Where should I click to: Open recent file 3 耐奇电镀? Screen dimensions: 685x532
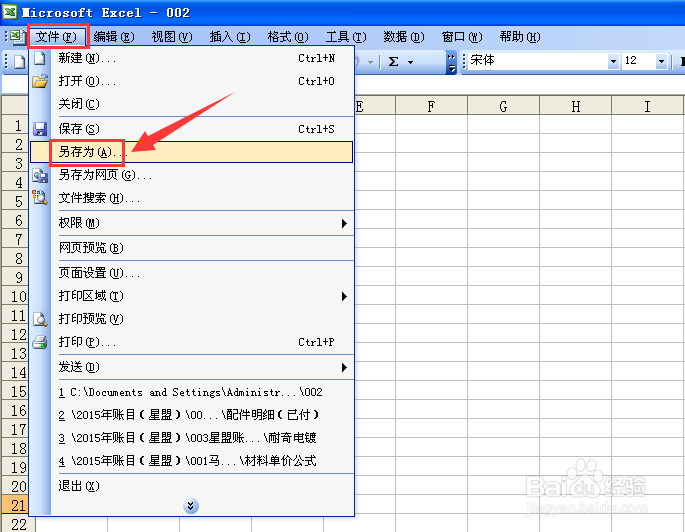pos(192,438)
